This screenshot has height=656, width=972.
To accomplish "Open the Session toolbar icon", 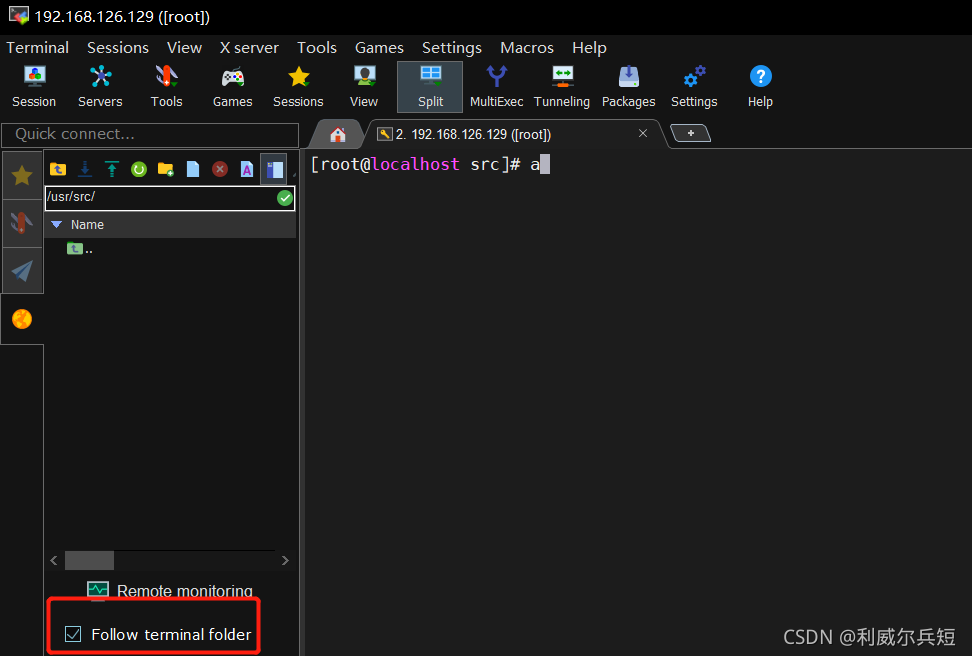I will [34, 87].
